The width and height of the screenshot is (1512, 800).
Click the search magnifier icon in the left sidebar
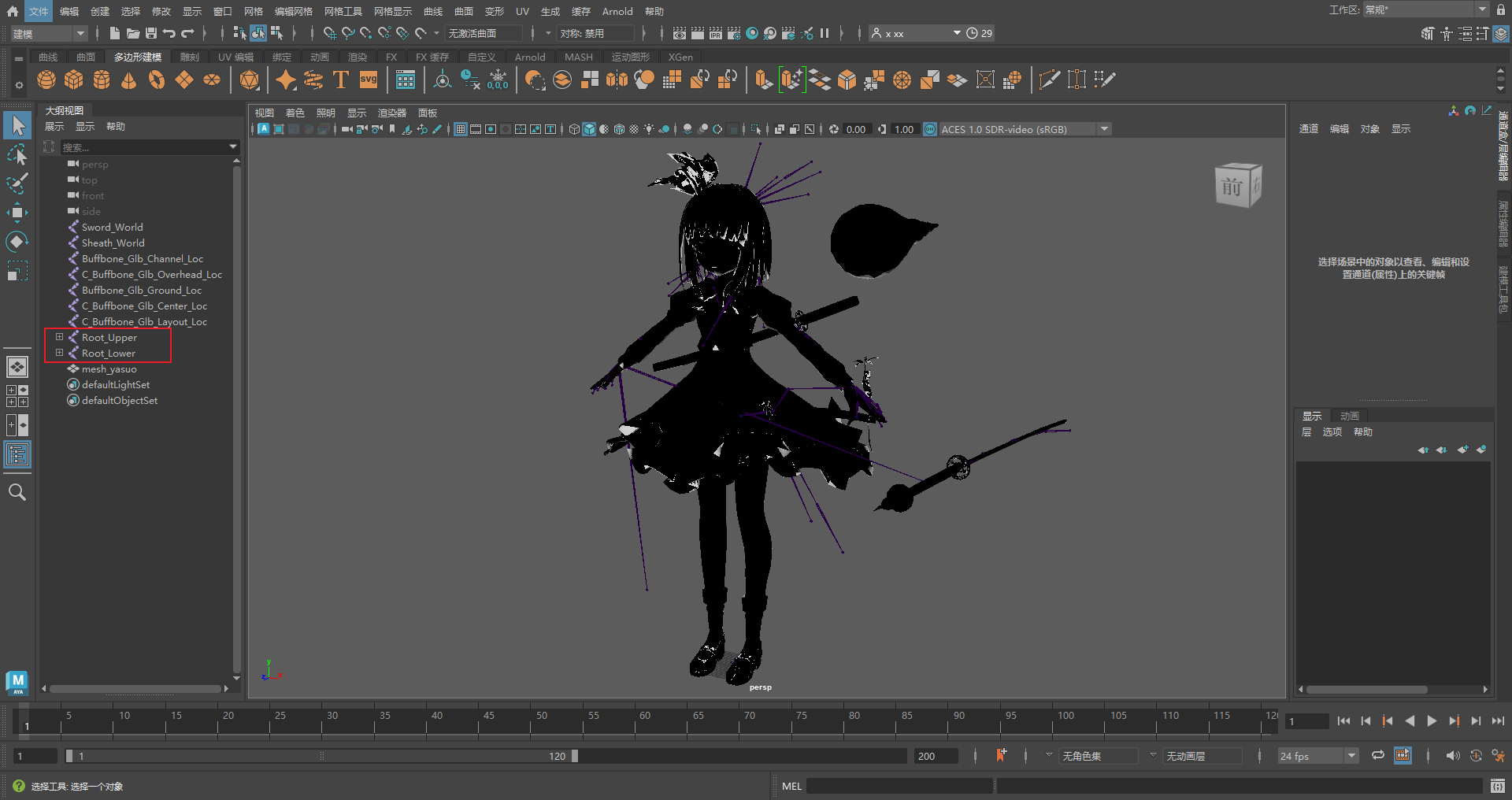(x=17, y=493)
